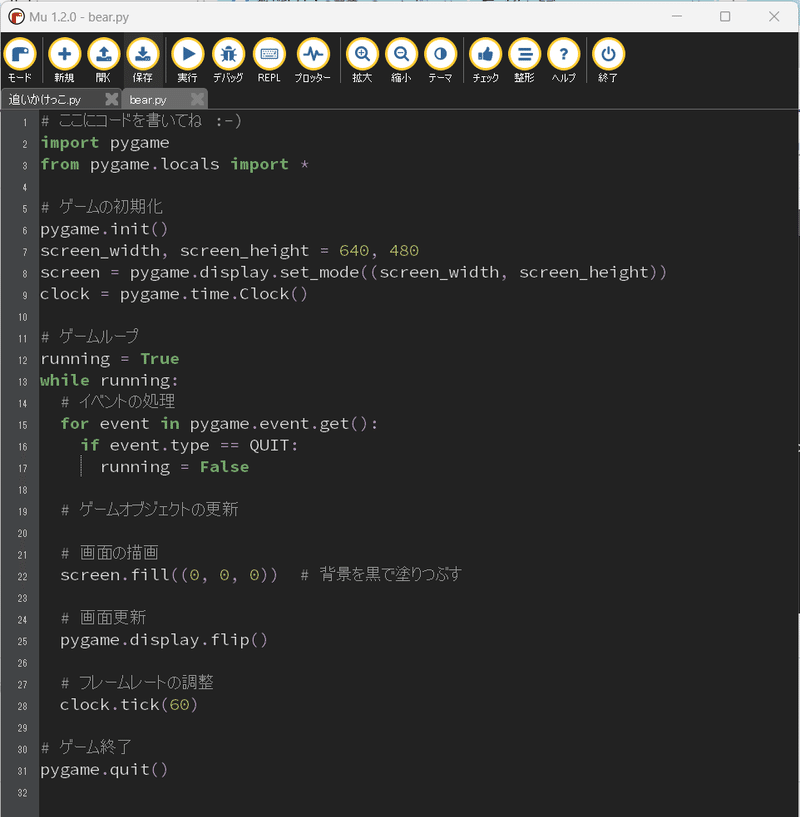Select the bear.py tab
The width and height of the screenshot is (800, 817).
click(148, 99)
